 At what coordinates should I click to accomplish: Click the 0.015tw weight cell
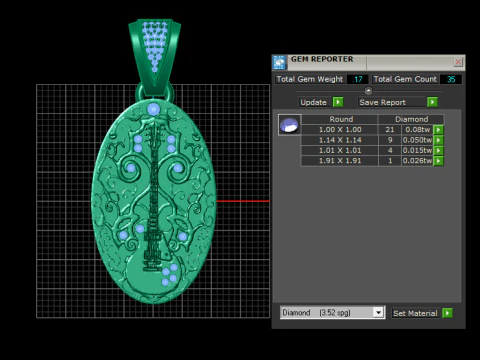click(417, 150)
